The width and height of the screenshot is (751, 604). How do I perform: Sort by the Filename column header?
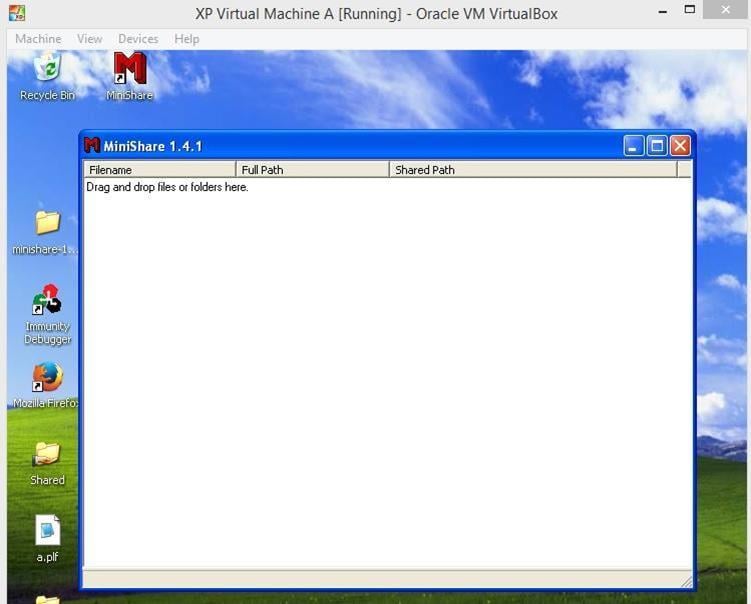point(160,170)
